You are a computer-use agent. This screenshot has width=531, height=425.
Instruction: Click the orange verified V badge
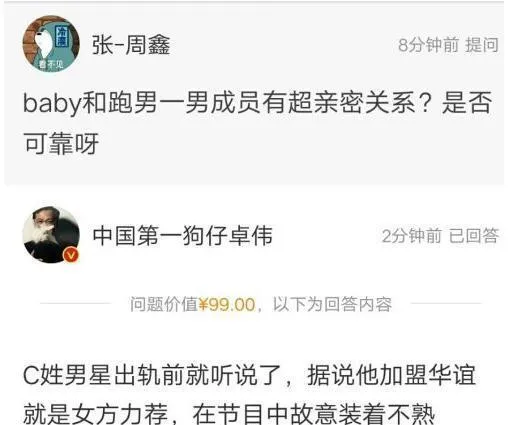[71, 255]
